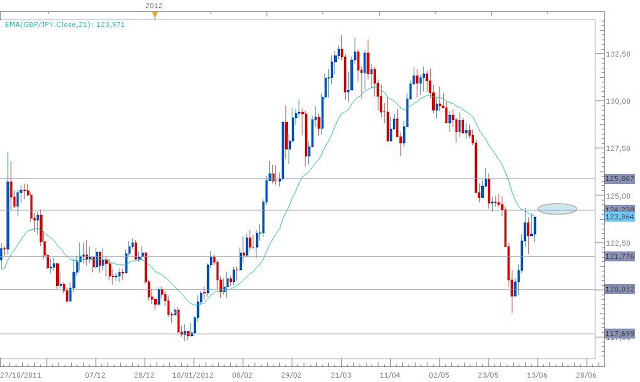Click the 2012 year label above chart
The image size is (640, 382).
pos(154,6)
